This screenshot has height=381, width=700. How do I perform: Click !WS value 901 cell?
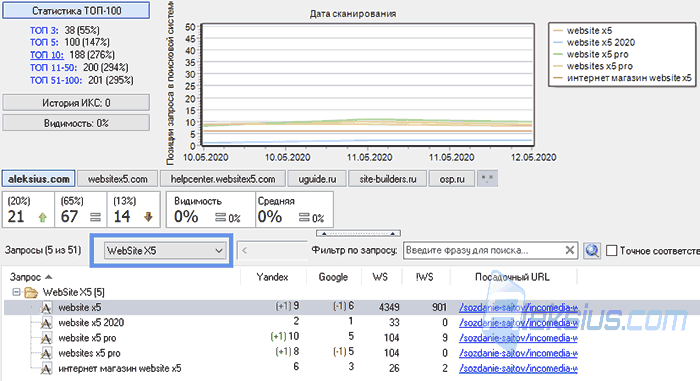tap(439, 307)
